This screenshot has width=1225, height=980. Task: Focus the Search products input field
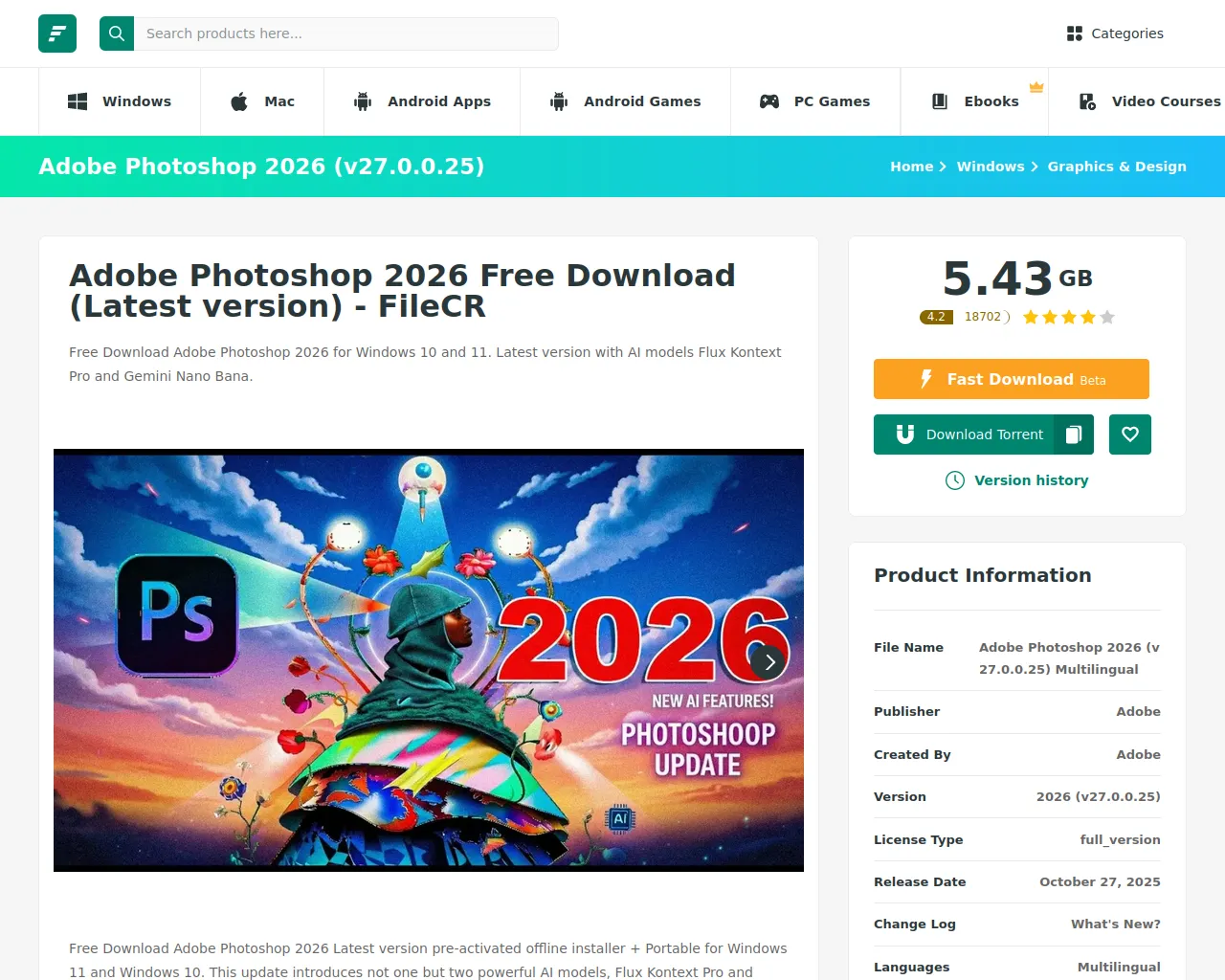click(346, 33)
